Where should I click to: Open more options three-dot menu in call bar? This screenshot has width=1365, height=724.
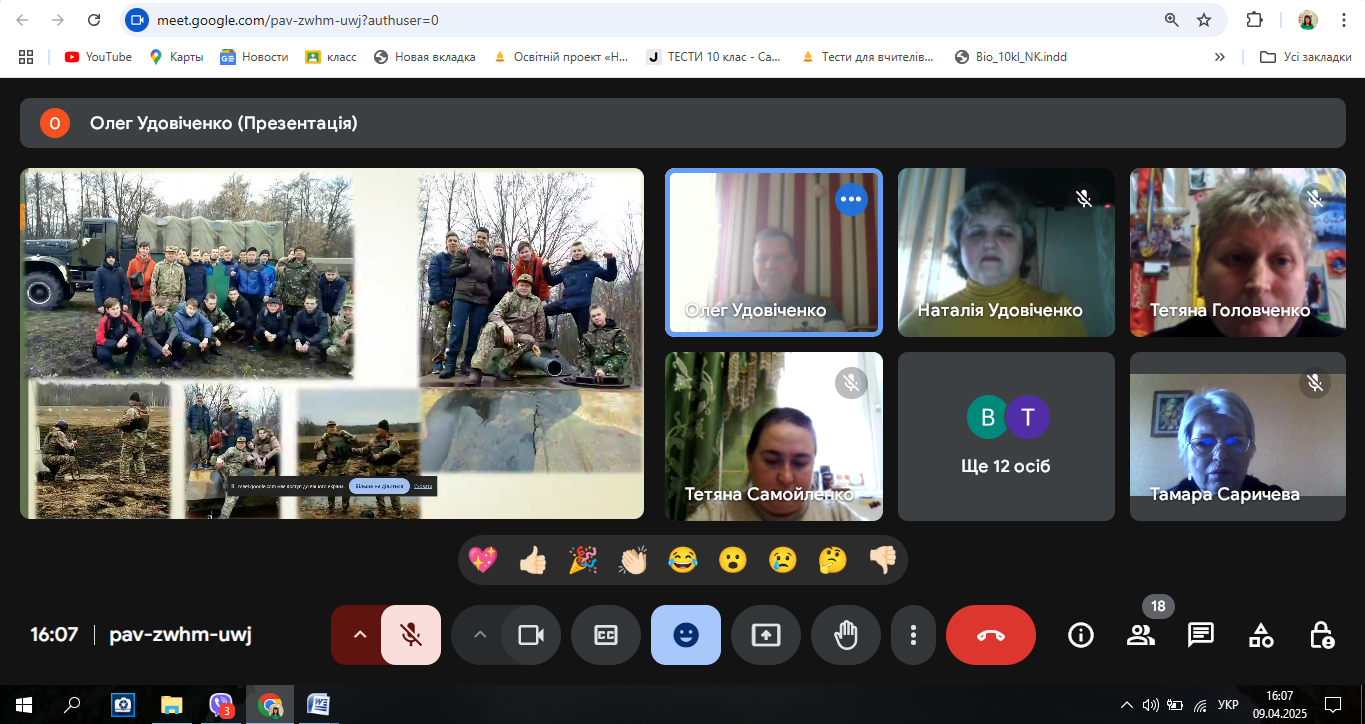(x=913, y=635)
